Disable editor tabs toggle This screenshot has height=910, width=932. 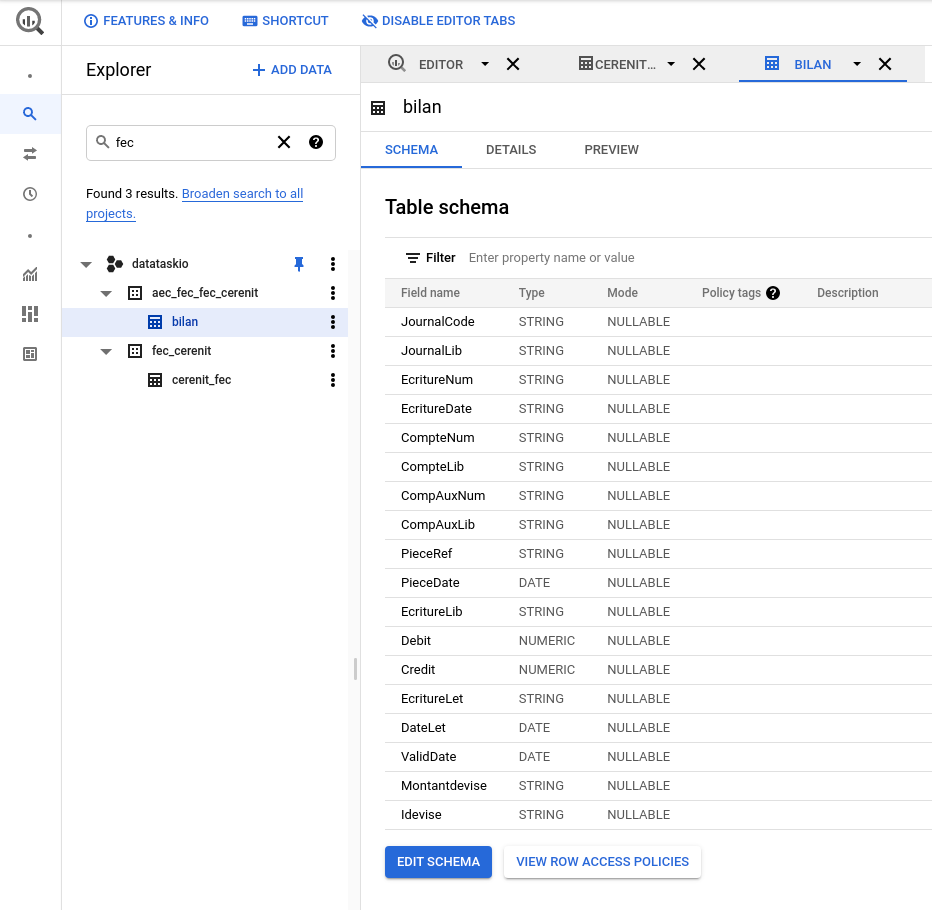click(438, 21)
